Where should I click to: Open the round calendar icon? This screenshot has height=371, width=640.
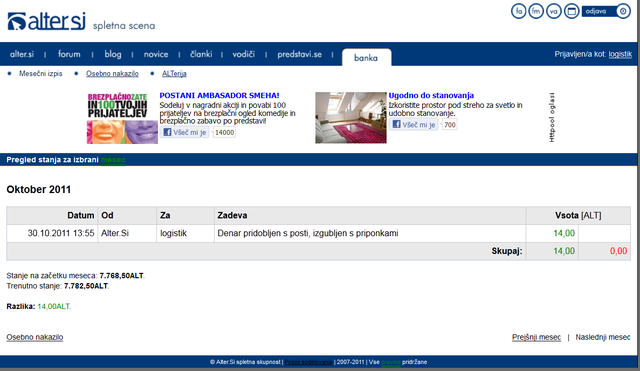click(x=571, y=11)
